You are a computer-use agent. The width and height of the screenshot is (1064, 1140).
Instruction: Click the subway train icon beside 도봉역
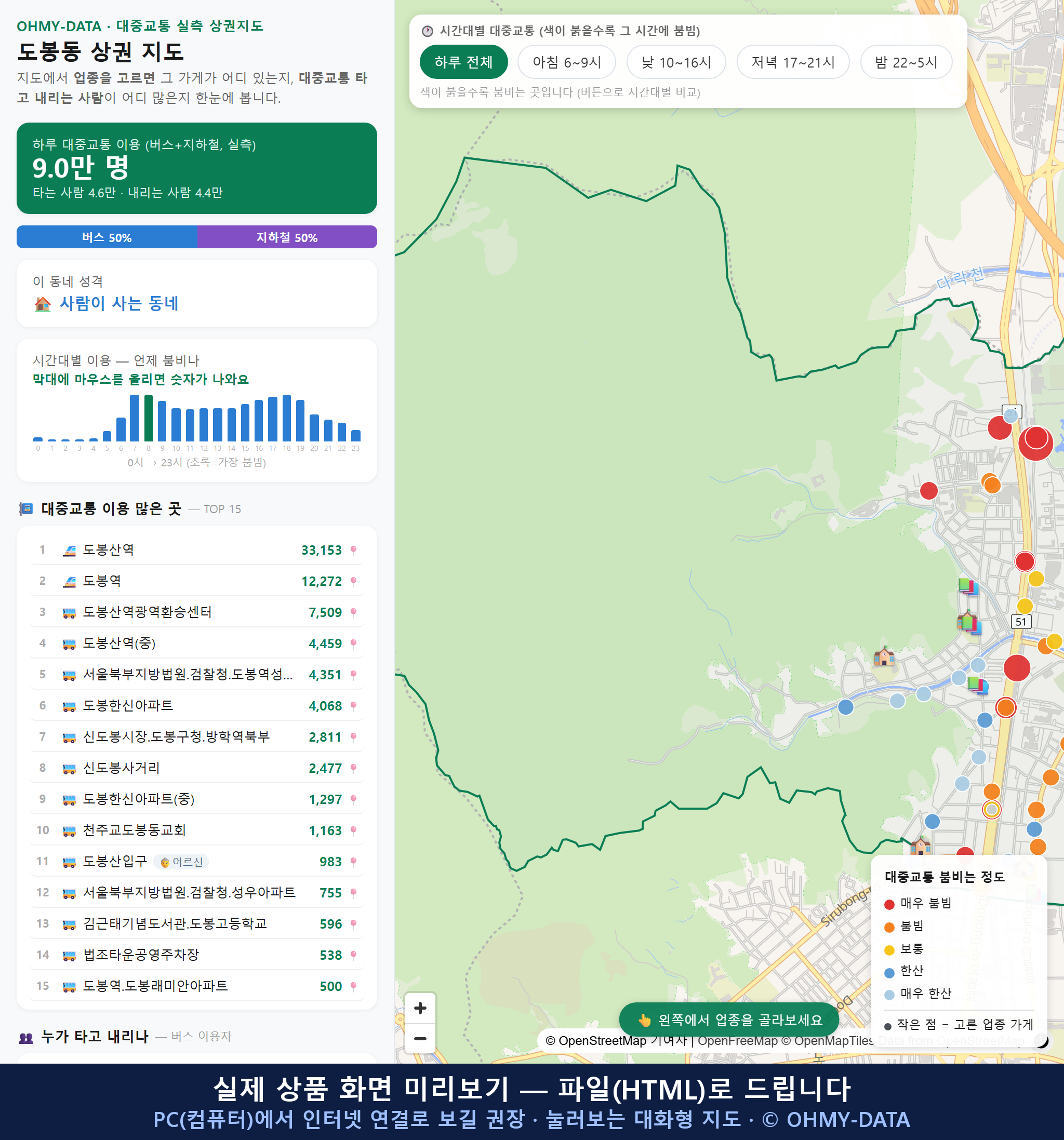[x=70, y=582]
